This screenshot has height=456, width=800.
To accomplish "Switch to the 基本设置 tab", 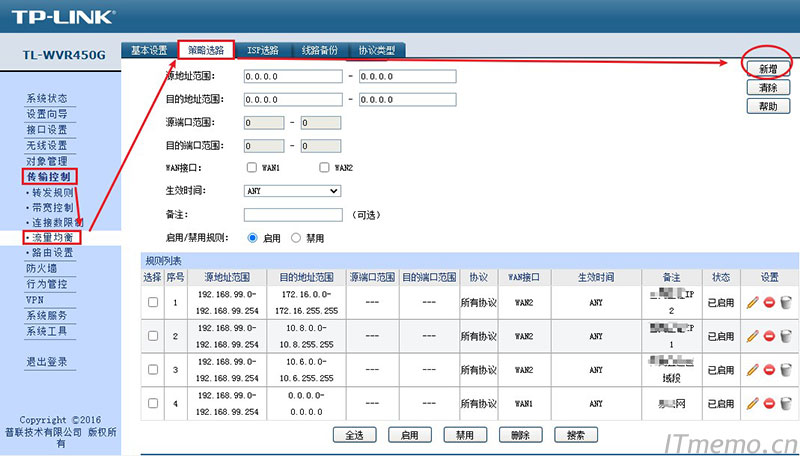I will (x=149, y=50).
